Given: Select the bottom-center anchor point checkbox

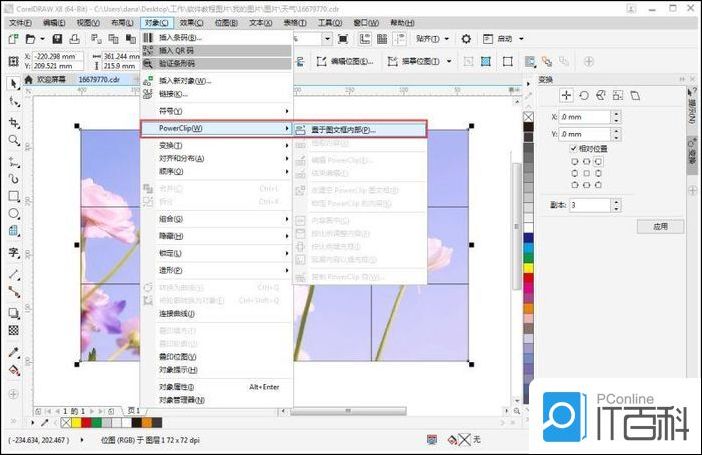Looking at the screenshot, I should pyautogui.click(x=586, y=185).
